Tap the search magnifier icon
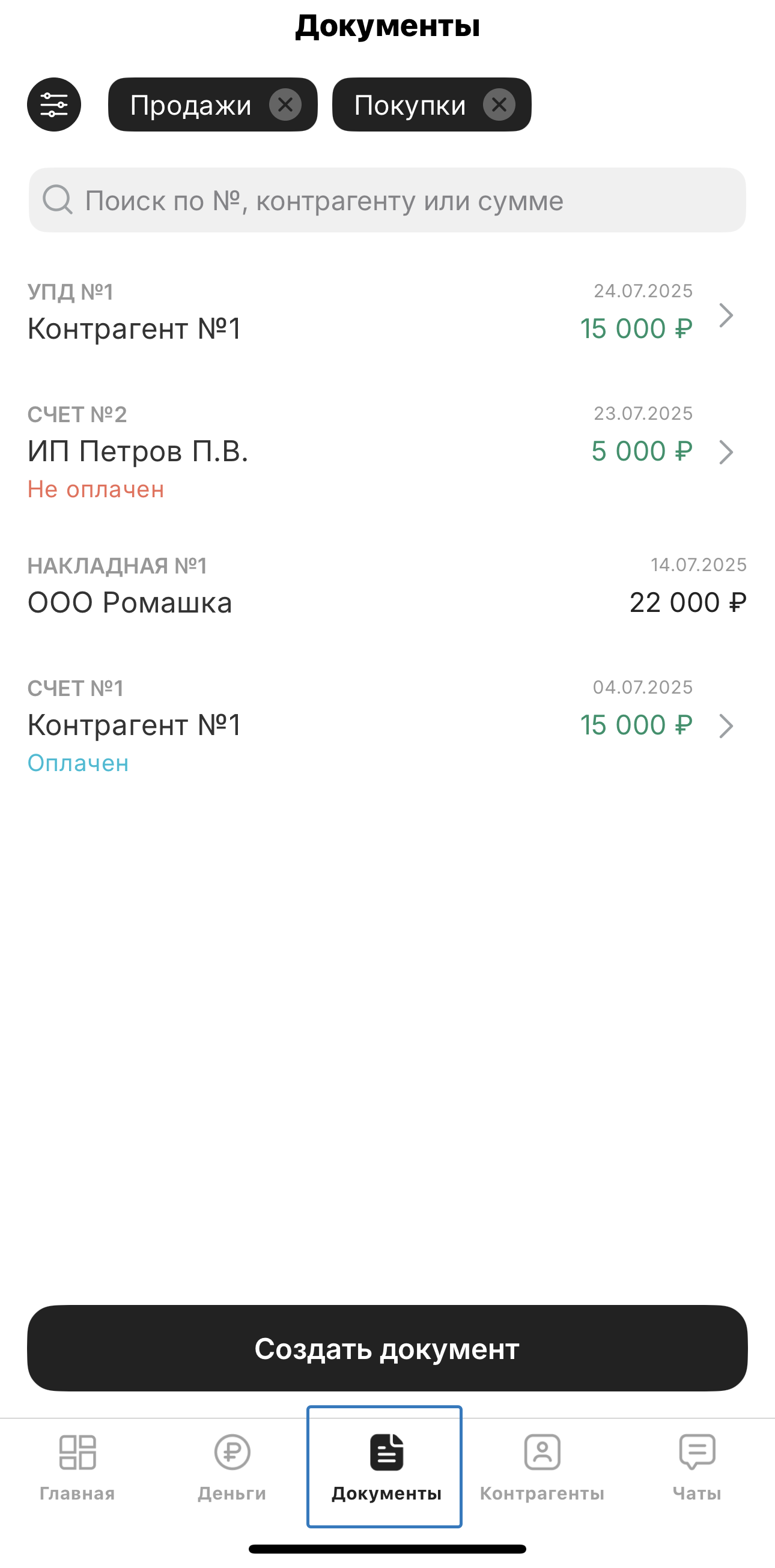The image size is (775, 1568). pos(57,199)
